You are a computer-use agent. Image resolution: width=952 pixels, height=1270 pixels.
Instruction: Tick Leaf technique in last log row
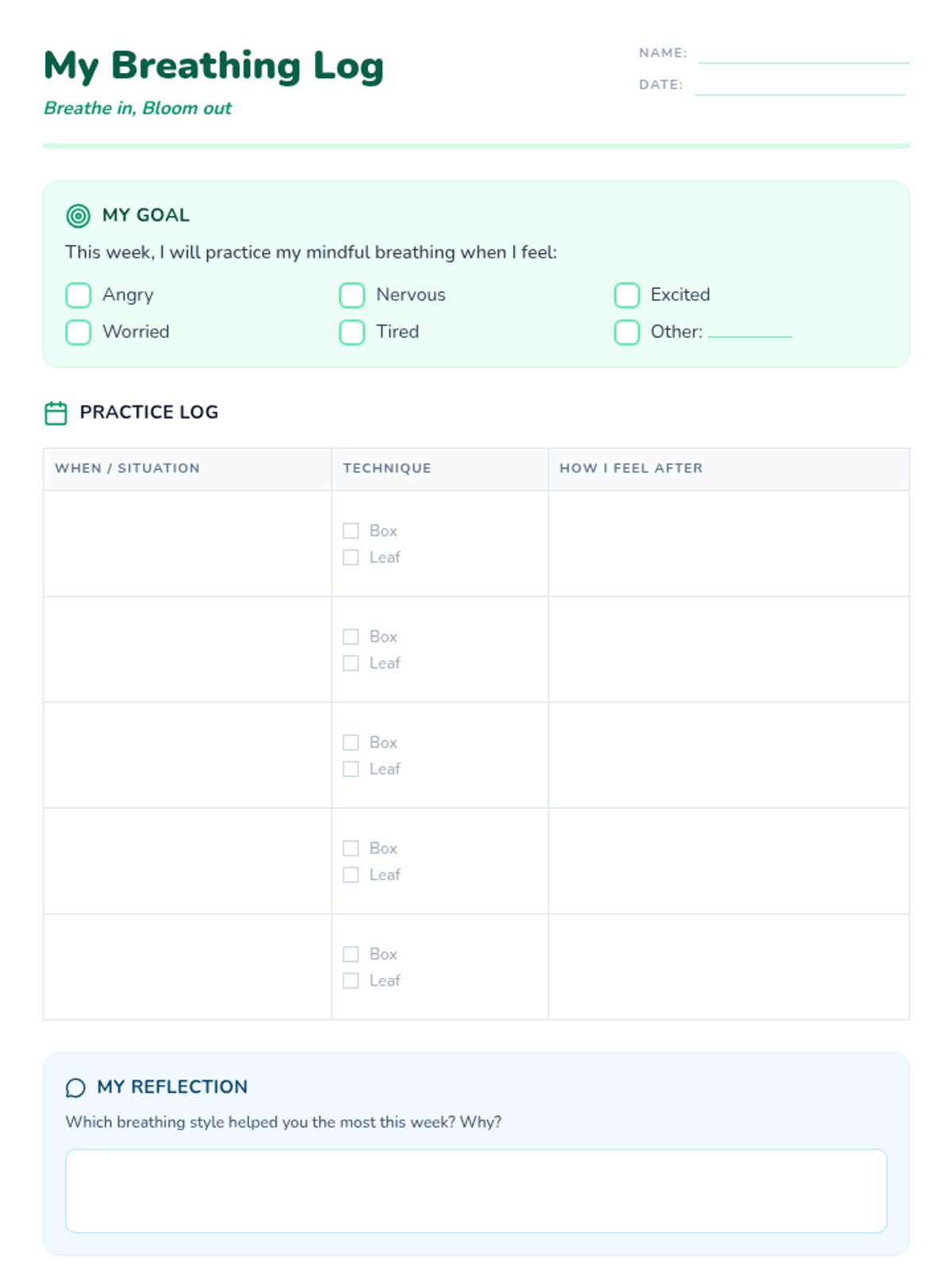[351, 980]
